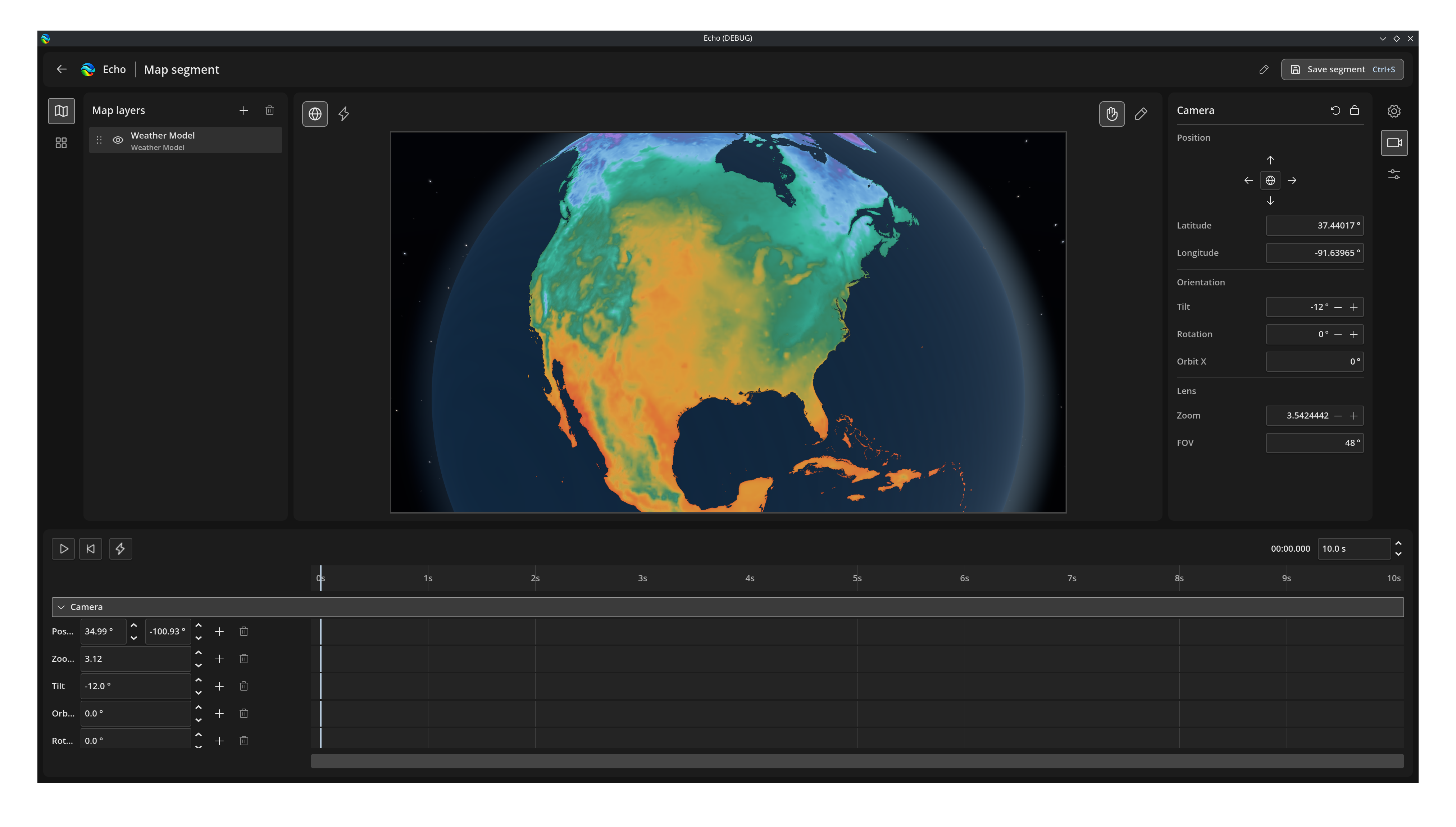Decrease the segment duration with the down arrow

click(1398, 554)
